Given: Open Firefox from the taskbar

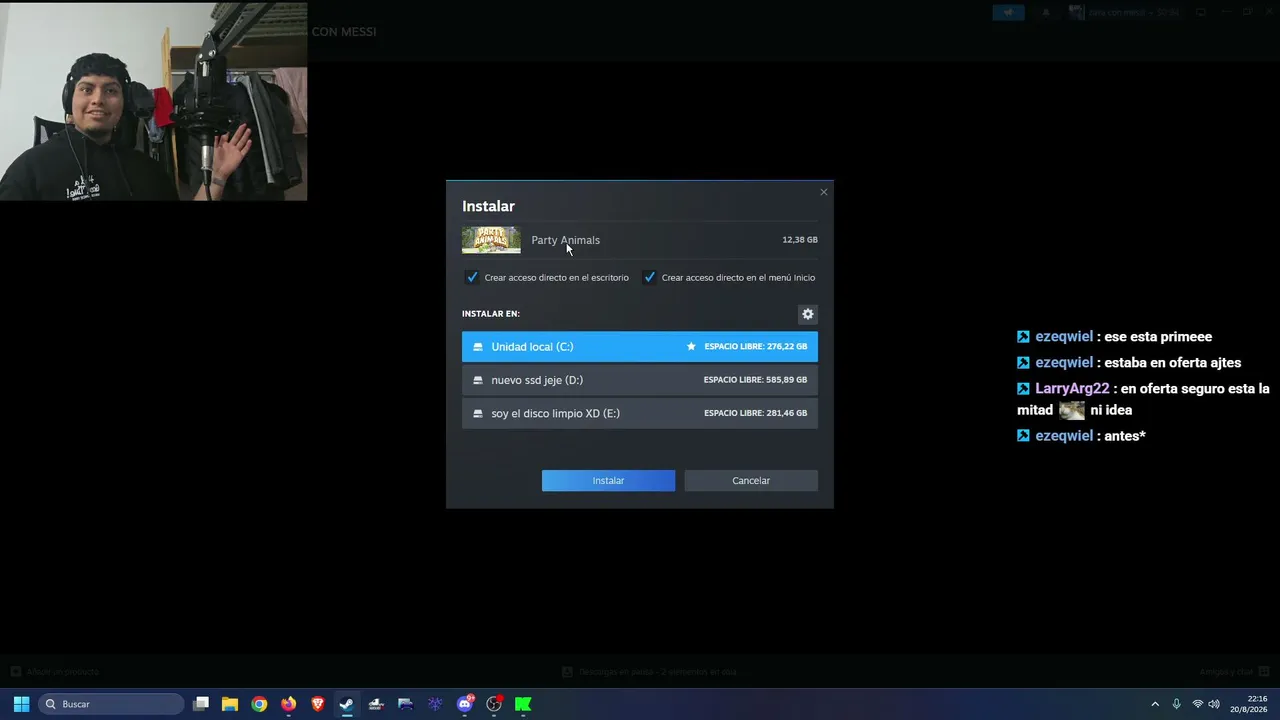Looking at the screenshot, I should 288,704.
